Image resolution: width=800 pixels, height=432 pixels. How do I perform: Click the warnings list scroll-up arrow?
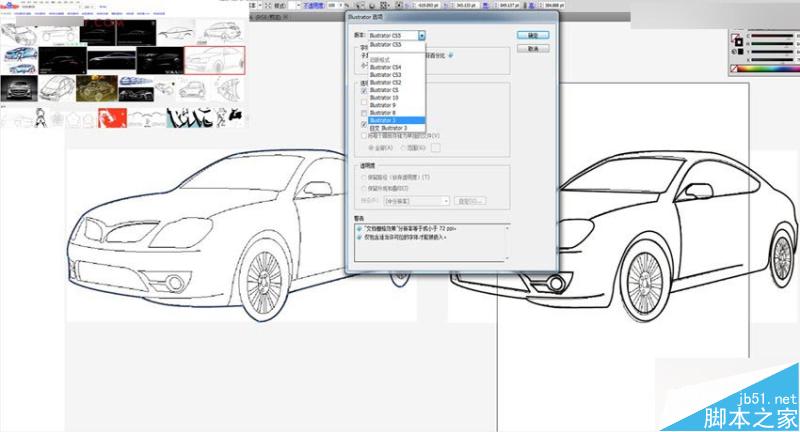tap(507, 228)
